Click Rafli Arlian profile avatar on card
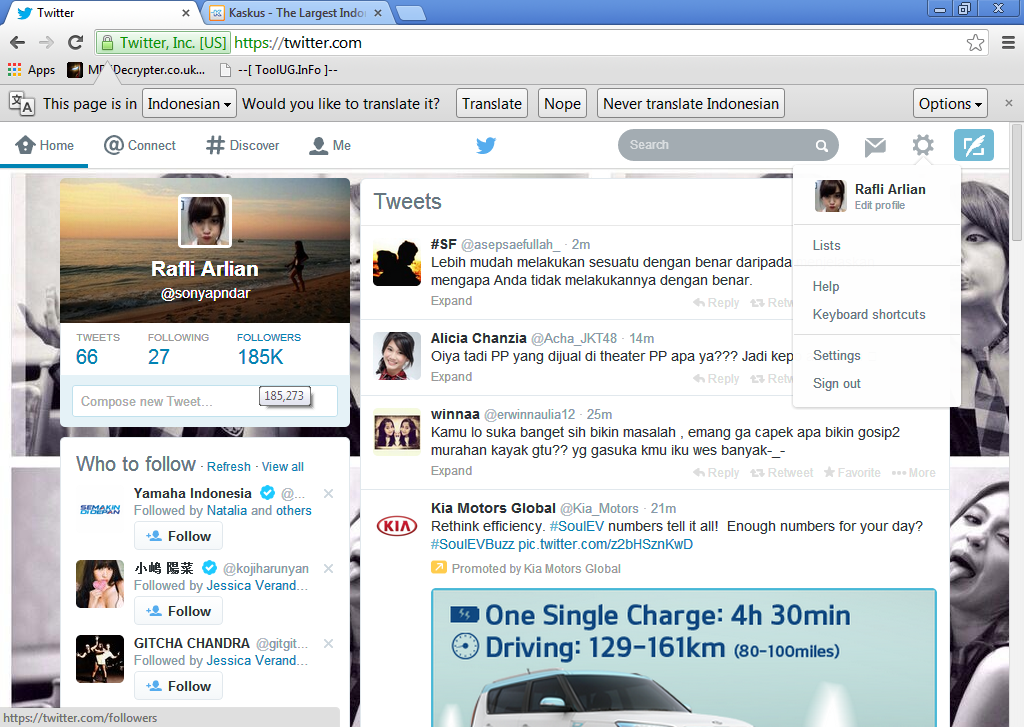Screen dimensions: 1025x727 pos(205,221)
